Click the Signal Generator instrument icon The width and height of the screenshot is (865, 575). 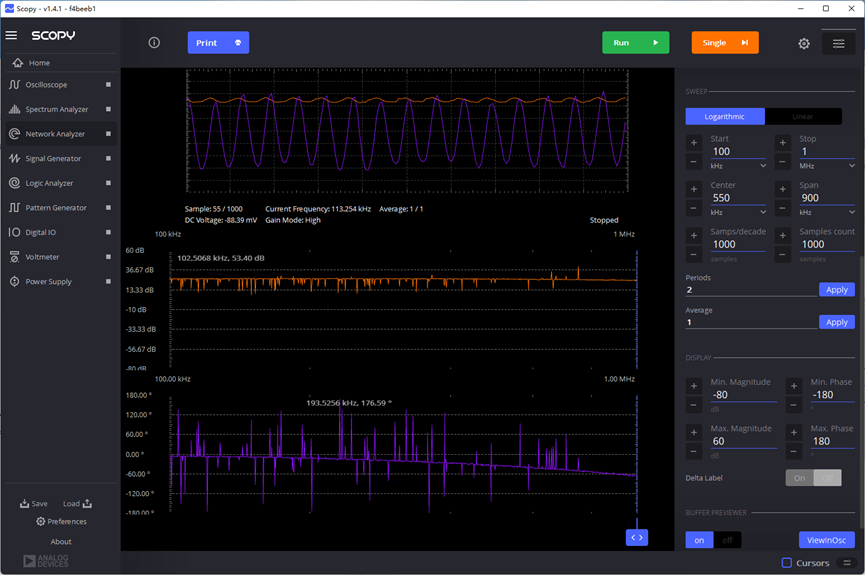point(14,158)
